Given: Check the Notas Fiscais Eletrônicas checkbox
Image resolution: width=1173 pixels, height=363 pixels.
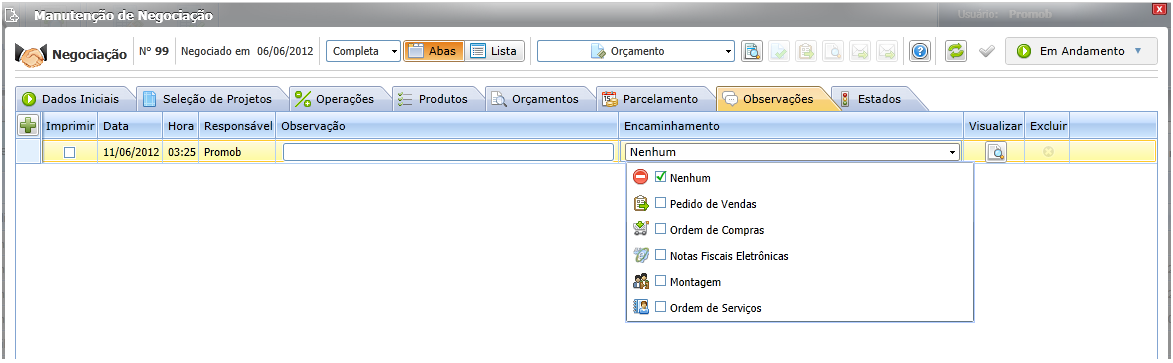Looking at the screenshot, I should point(661,254).
